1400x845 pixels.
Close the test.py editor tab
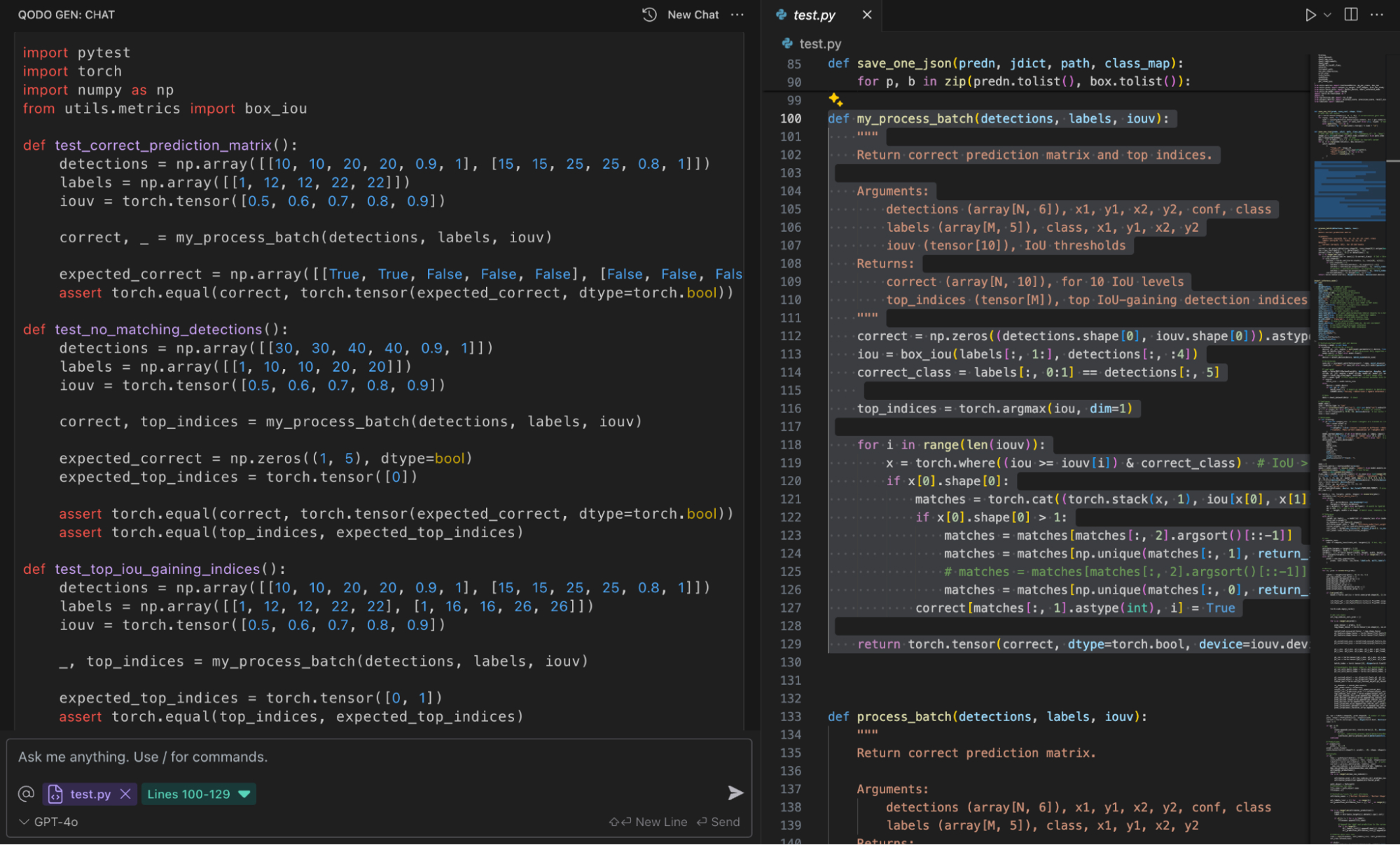pyautogui.click(x=866, y=14)
